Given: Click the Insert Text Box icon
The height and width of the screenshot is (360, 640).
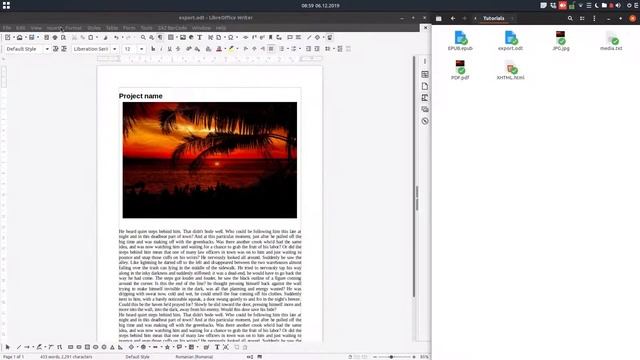Looking at the screenshot, I should [x=200, y=38].
